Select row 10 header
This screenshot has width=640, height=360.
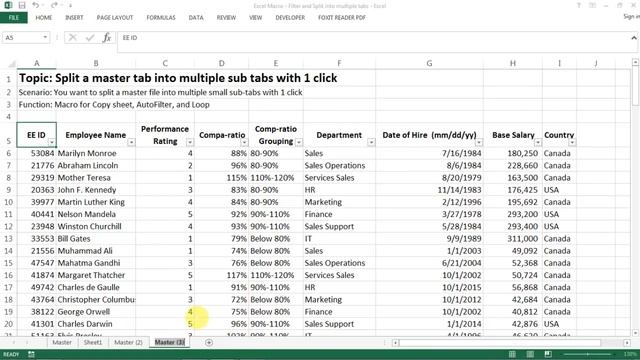(x=8, y=202)
